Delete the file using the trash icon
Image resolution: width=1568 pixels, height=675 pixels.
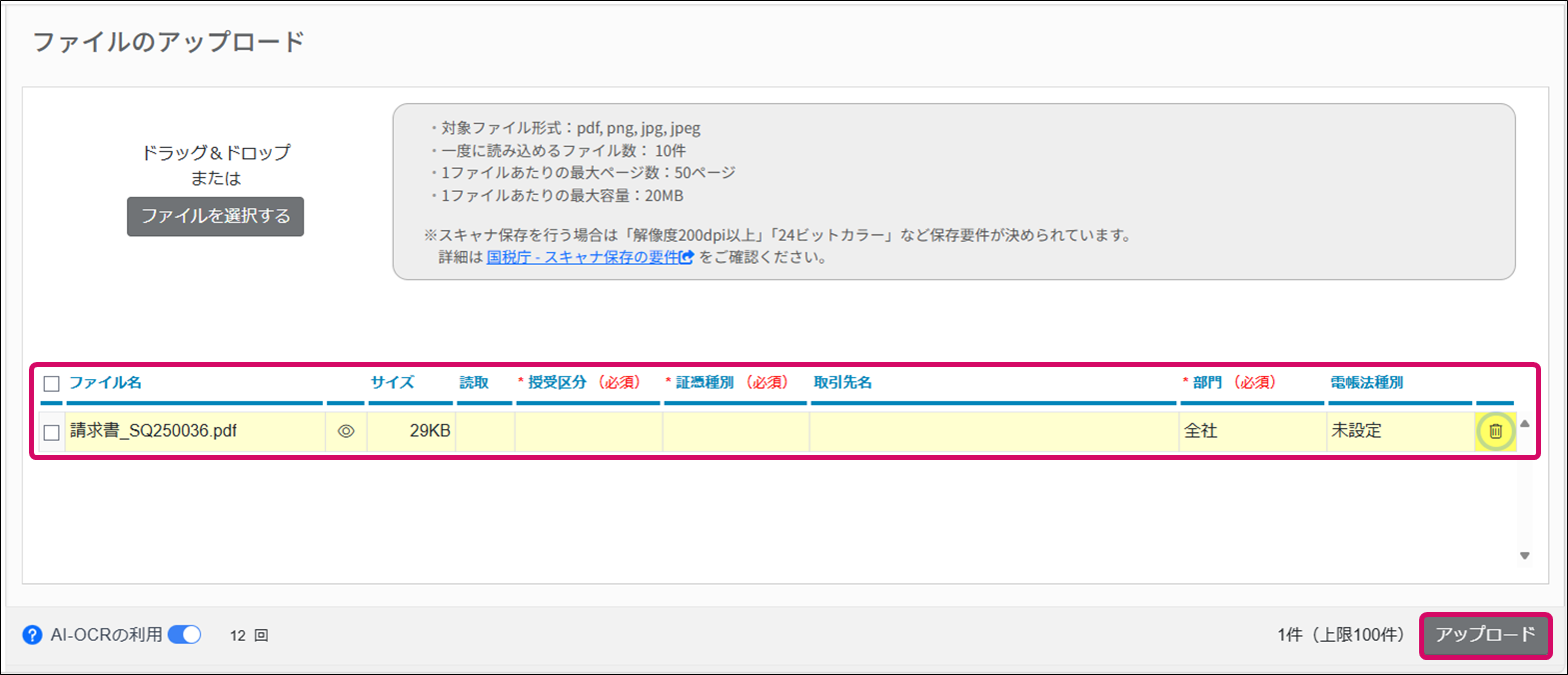(x=1495, y=431)
